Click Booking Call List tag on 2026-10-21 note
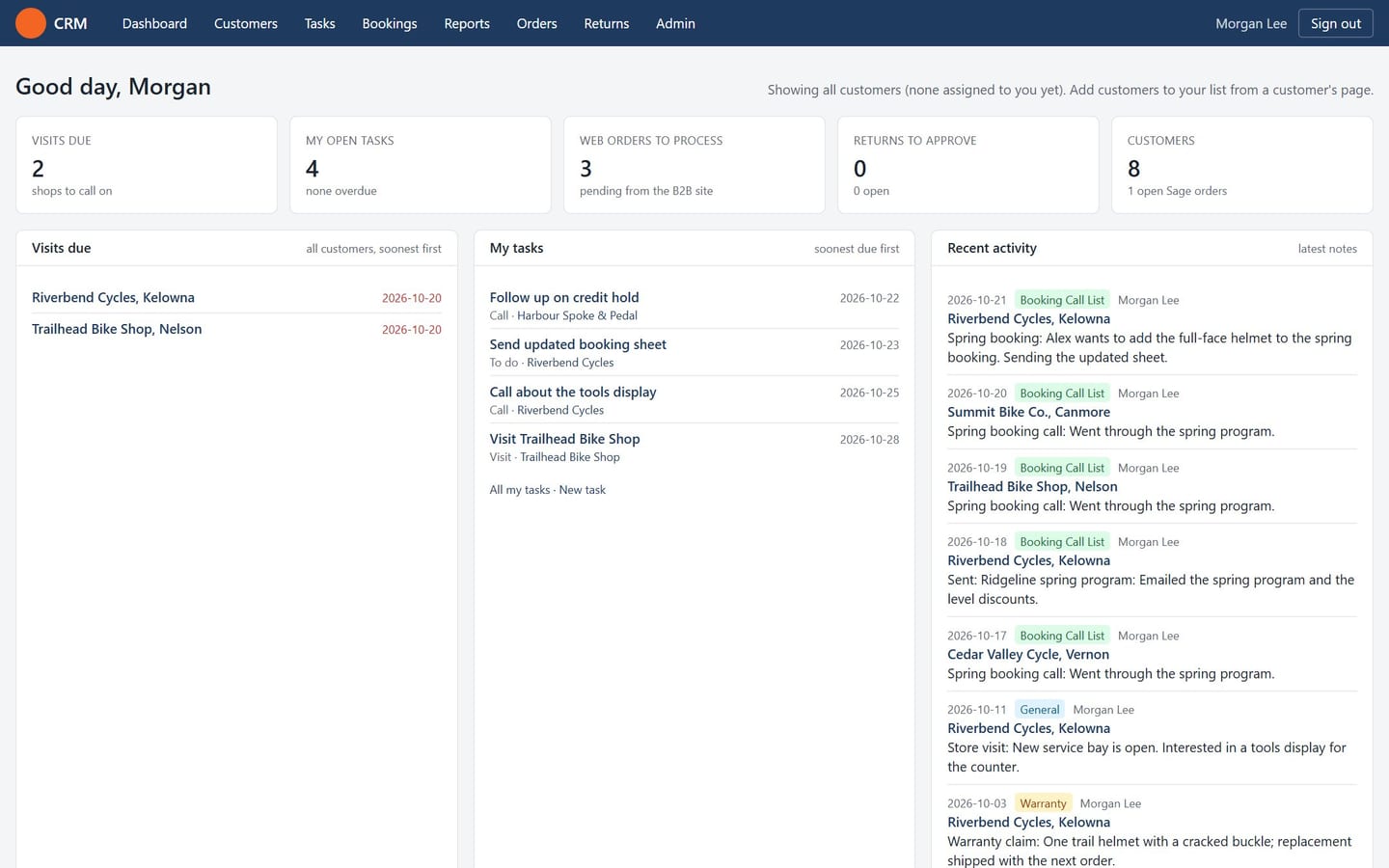The height and width of the screenshot is (868, 1389). pos(1062,300)
